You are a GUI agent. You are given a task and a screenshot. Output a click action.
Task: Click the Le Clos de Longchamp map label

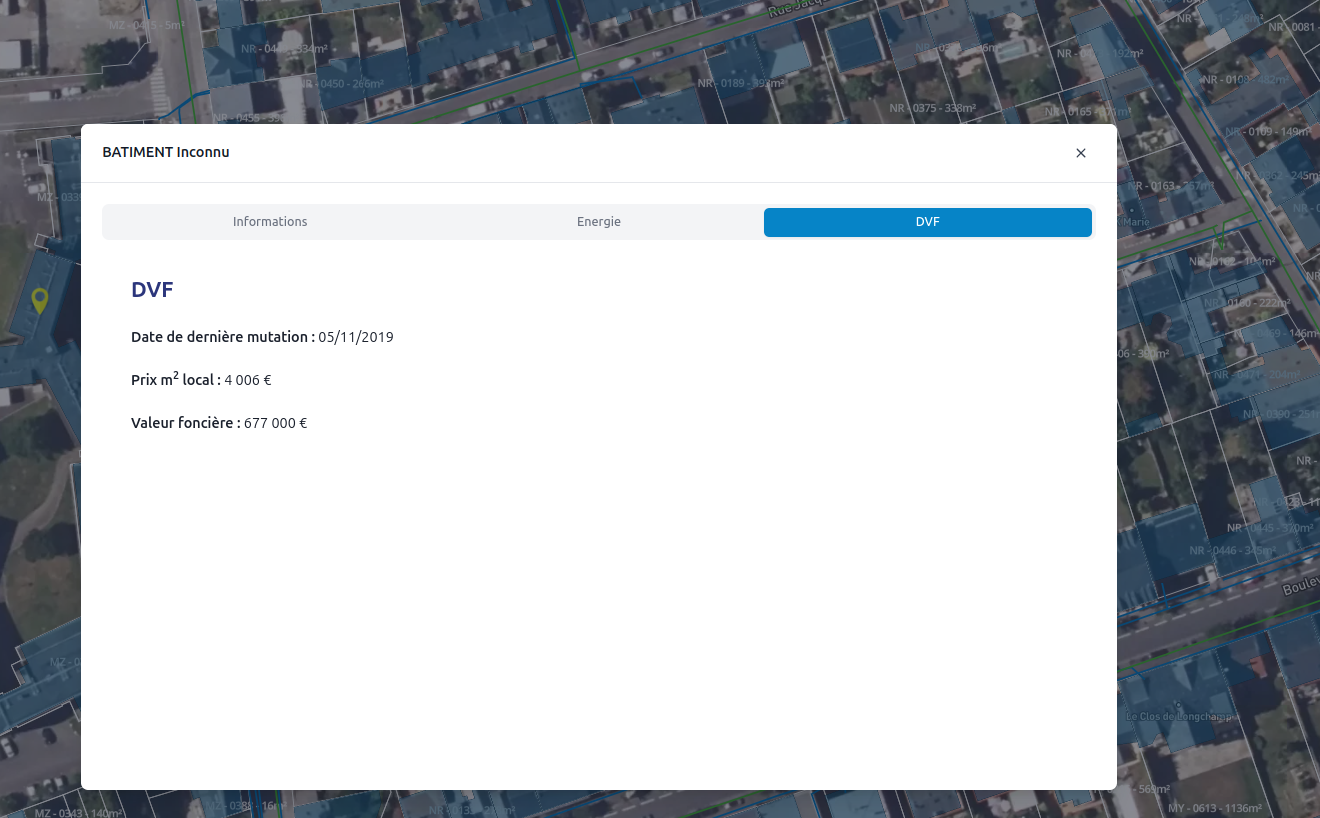1179,716
